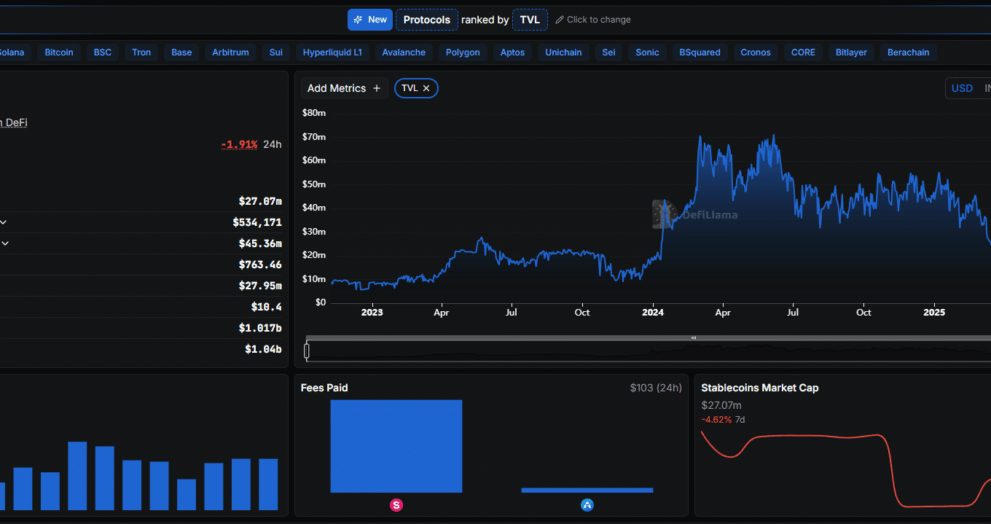Open the Polygon chain
The image size is (991, 524).
pyautogui.click(x=463, y=52)
